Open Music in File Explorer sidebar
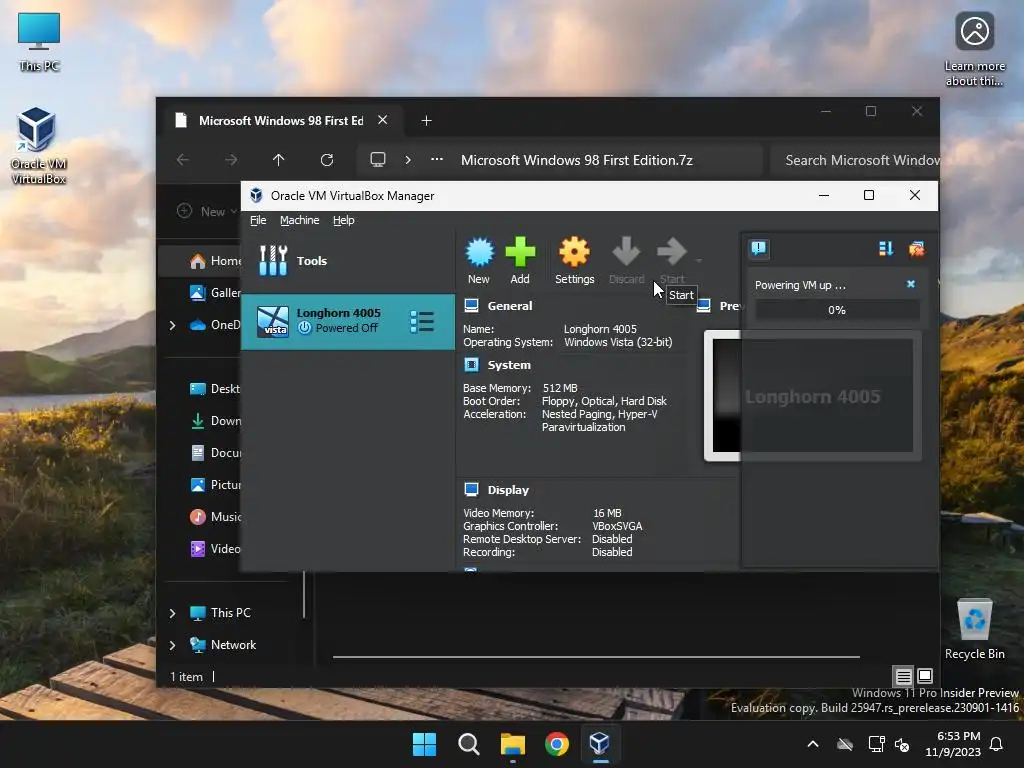This screenshot has width=1024, height=768. [216, 517]
